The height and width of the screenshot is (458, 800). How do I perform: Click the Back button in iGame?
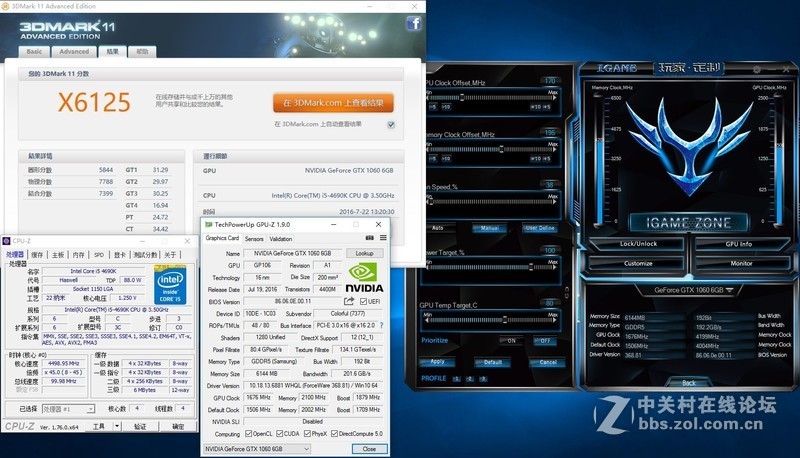click(x=689, y=383)
